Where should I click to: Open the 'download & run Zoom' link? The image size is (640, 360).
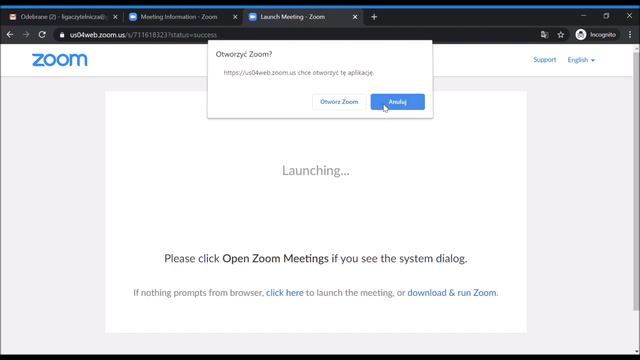click(452, 293)
